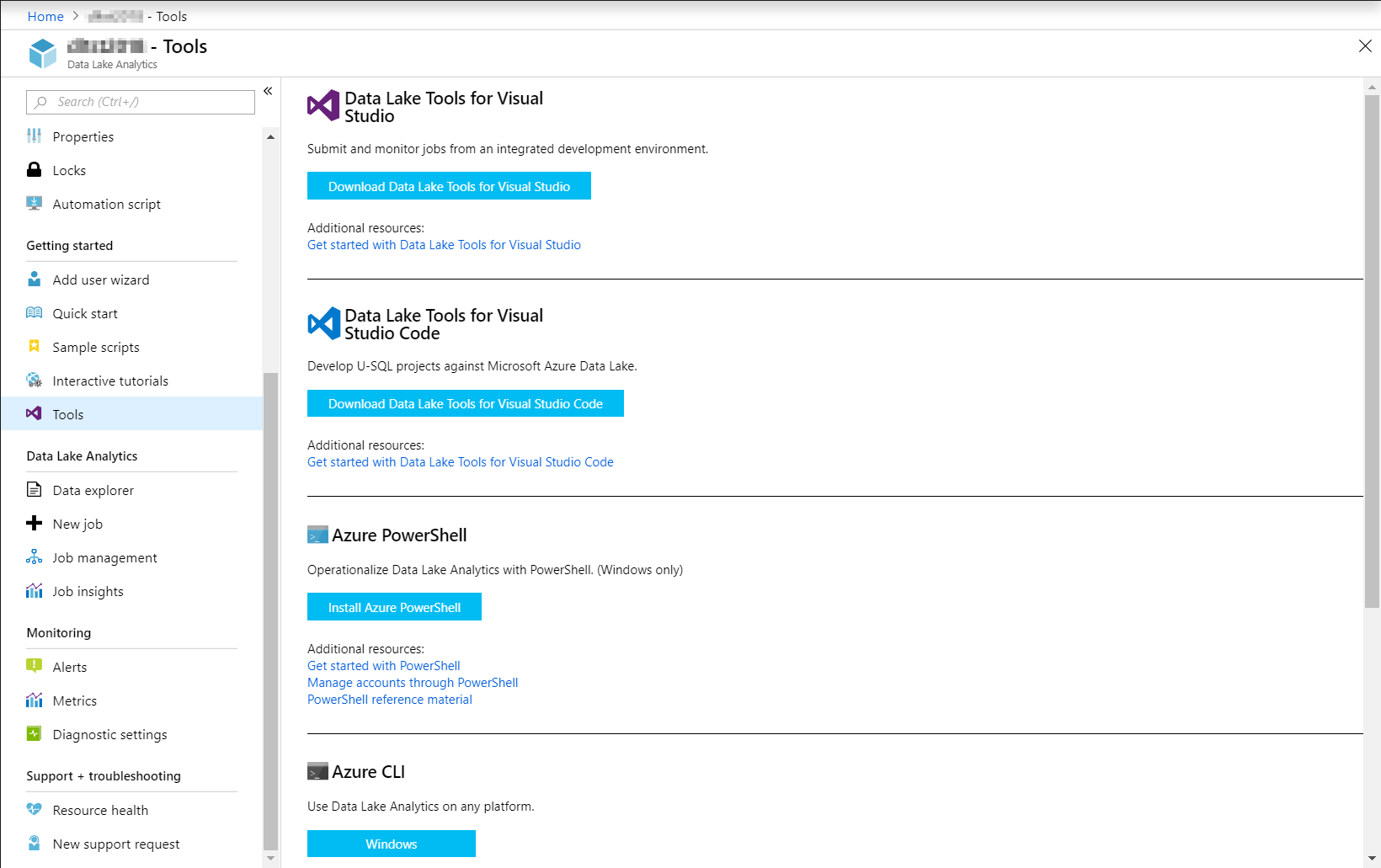Click Install Azure PowerShell button

click(394, 607)
